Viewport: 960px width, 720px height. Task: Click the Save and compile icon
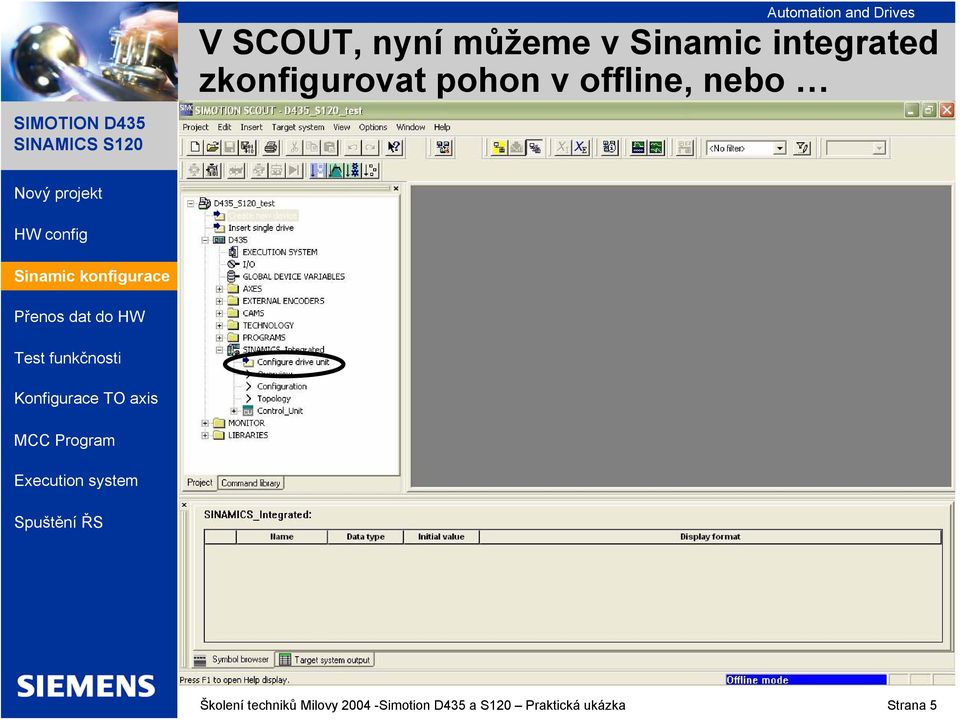point(247,147)
